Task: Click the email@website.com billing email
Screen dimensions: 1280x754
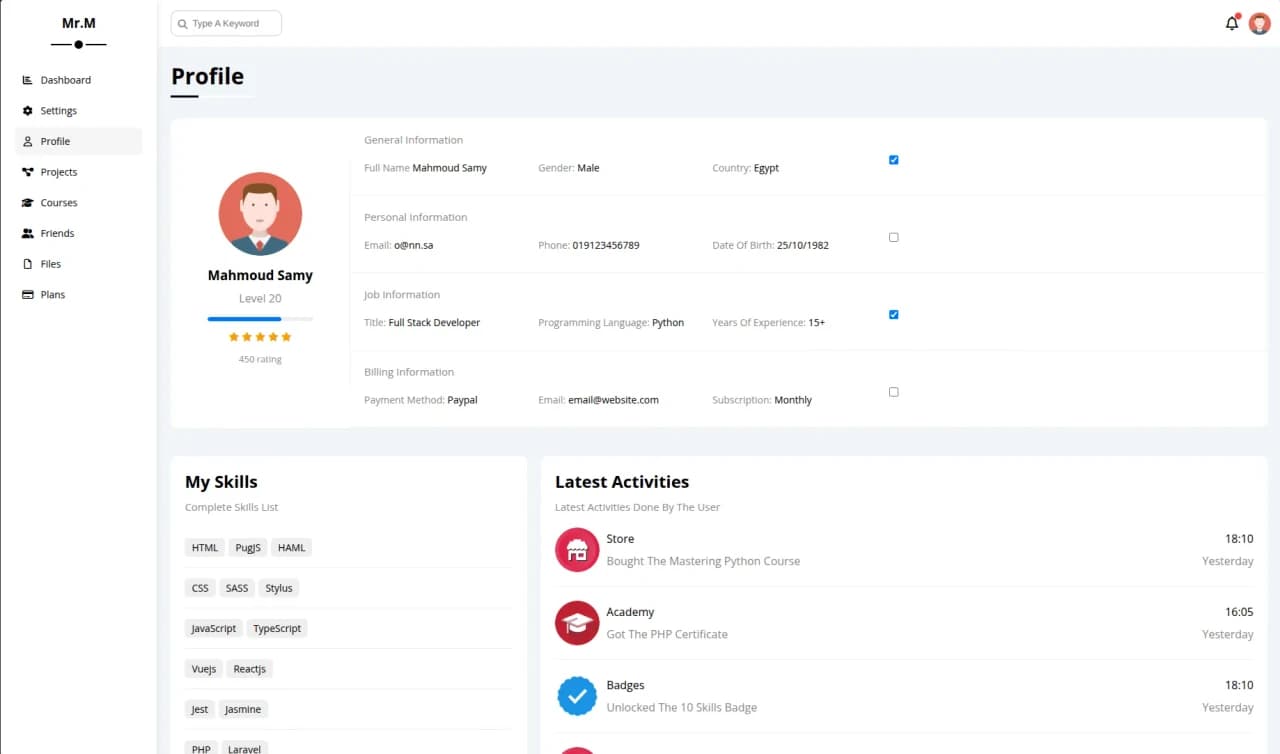Action: [613, 400]
